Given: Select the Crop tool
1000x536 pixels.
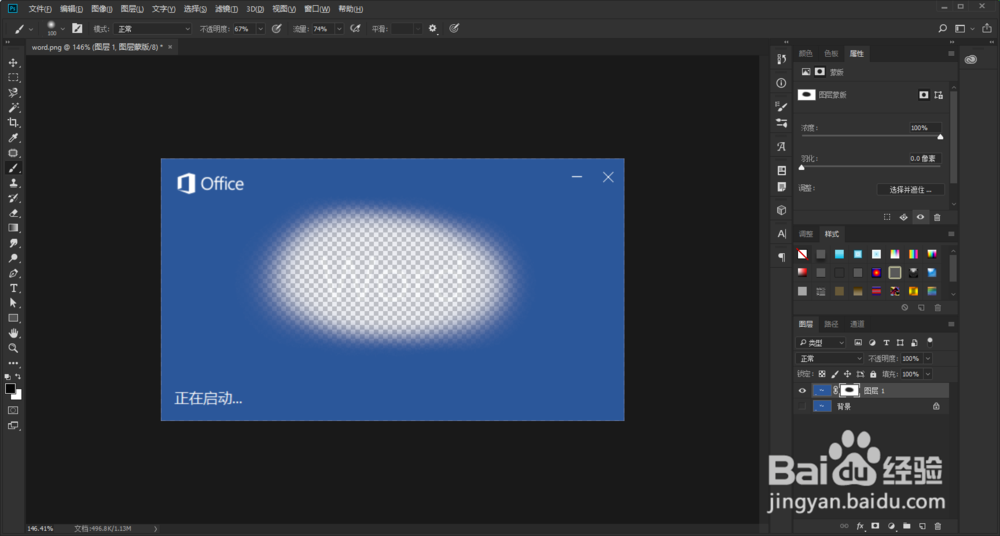Looking at the screenshot, I should pos(13,123).
